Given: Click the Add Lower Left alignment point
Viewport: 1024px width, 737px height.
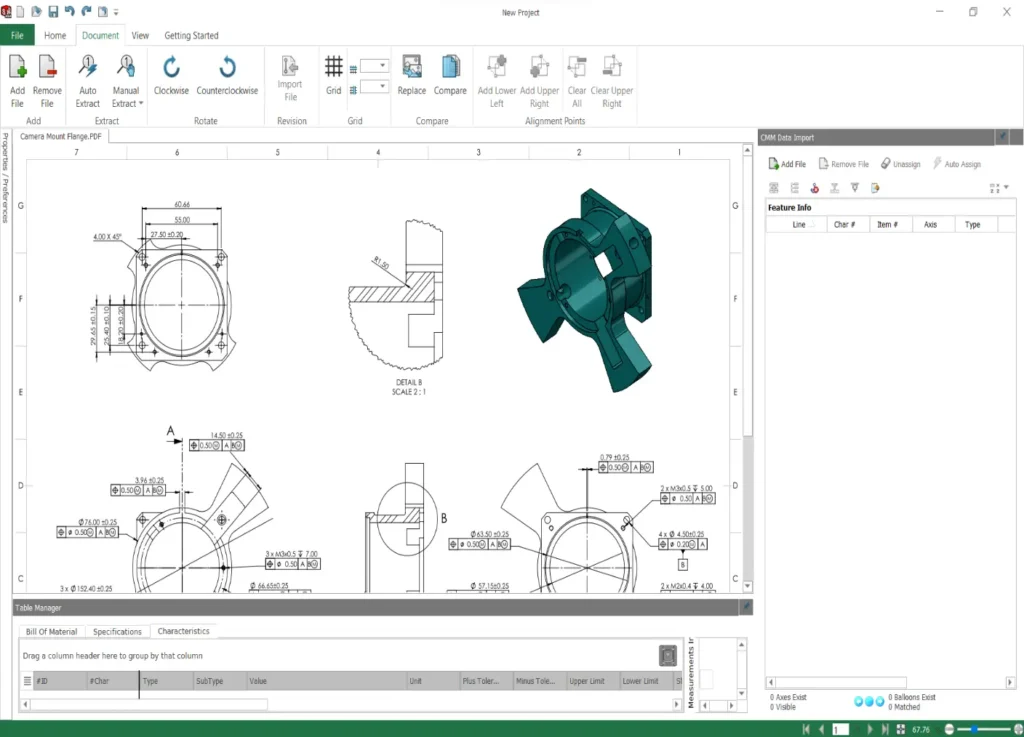Looking at the screenshot, I should (x=496, y=78).
